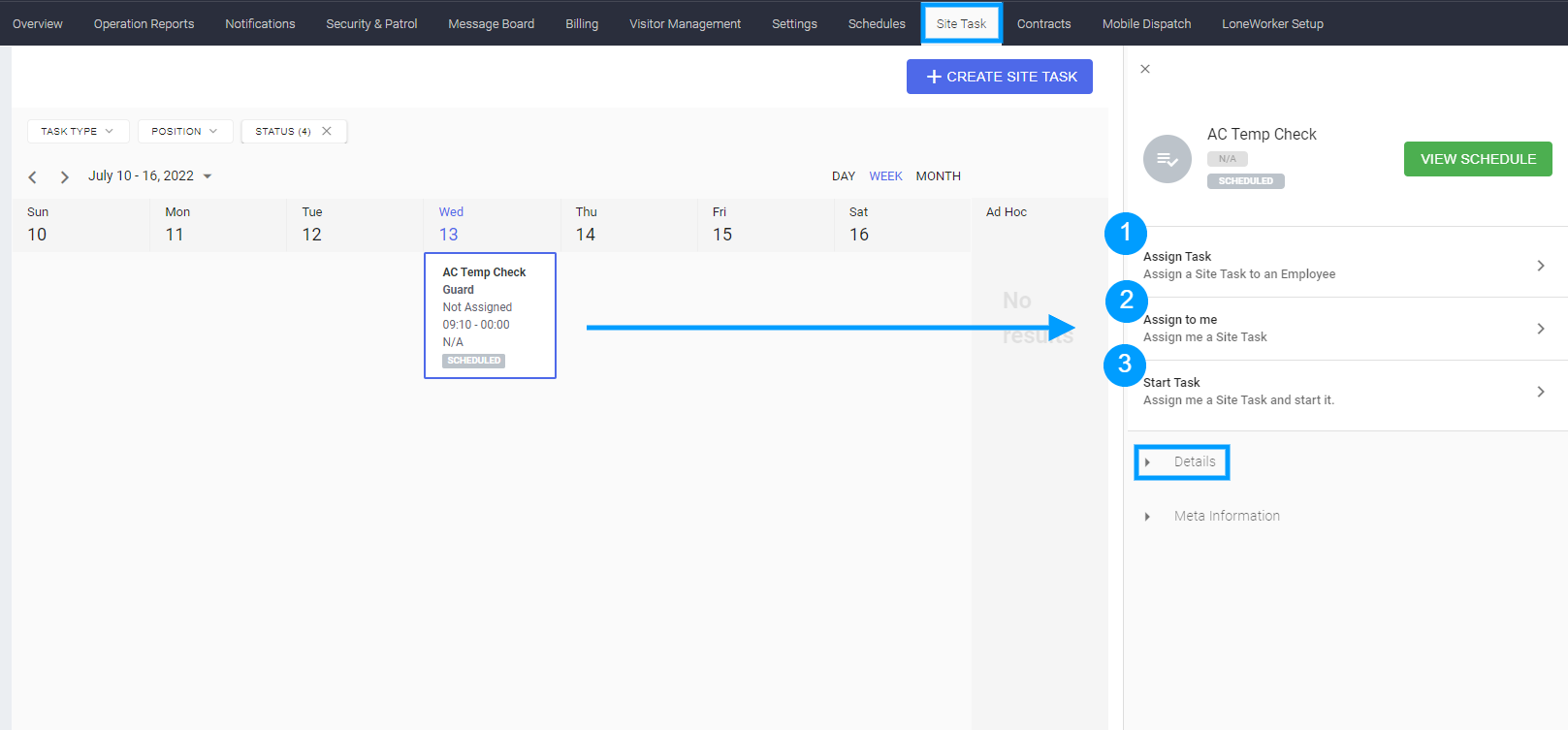
Task: Open the Contracts tab
Action: click(1043, 23)
